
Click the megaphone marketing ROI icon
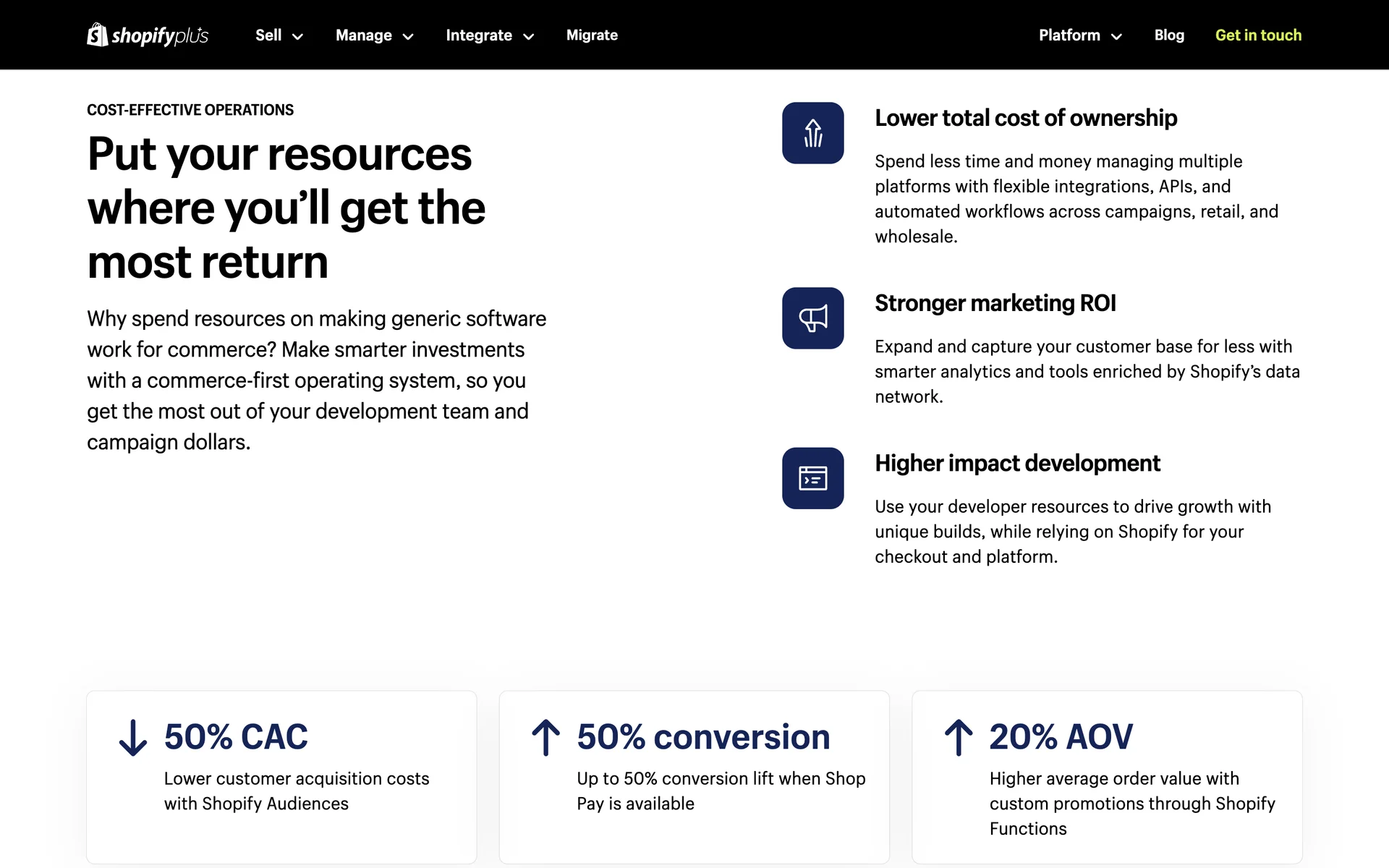[812, 318]
